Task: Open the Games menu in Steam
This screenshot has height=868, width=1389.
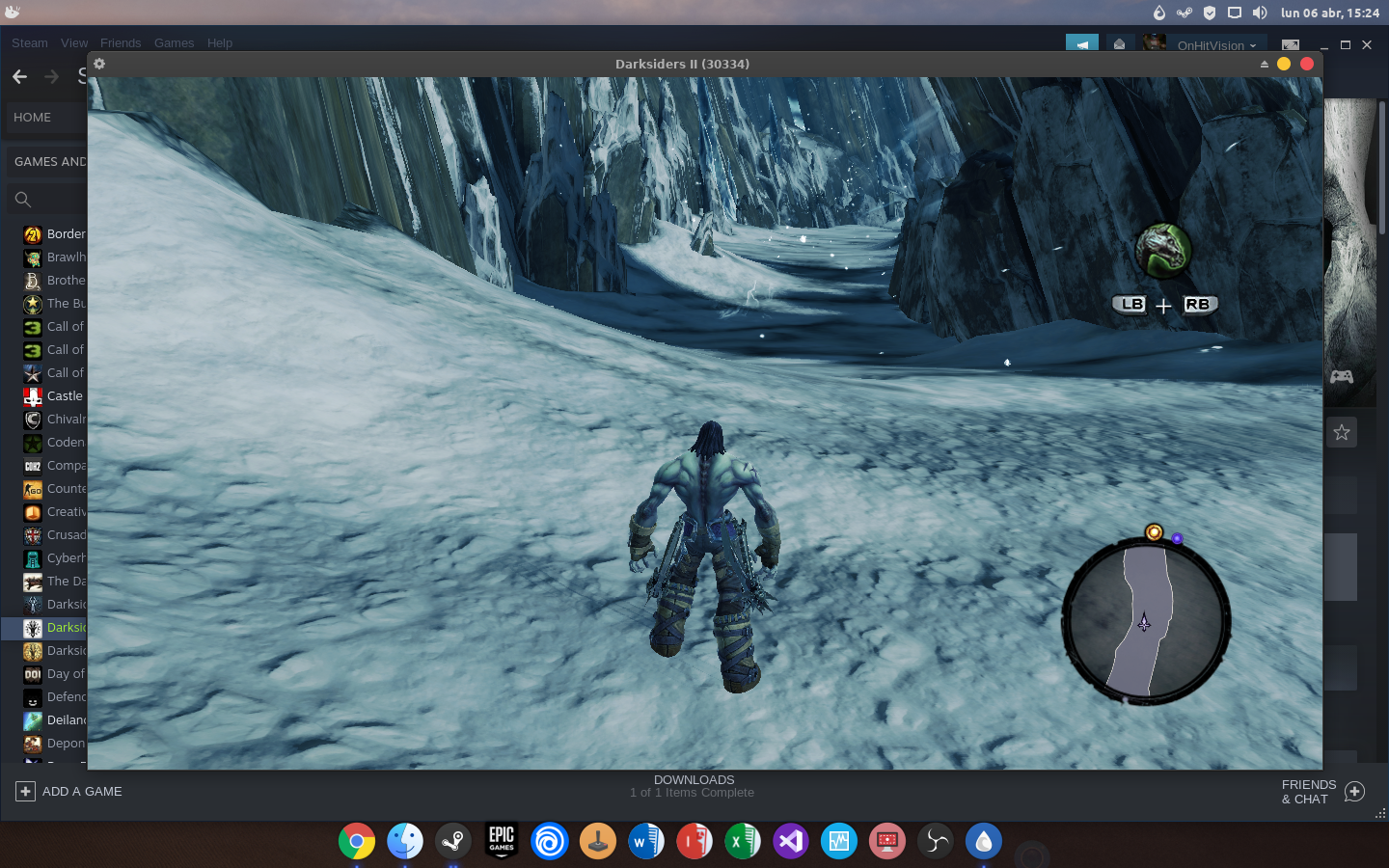Action: (174, 43)
